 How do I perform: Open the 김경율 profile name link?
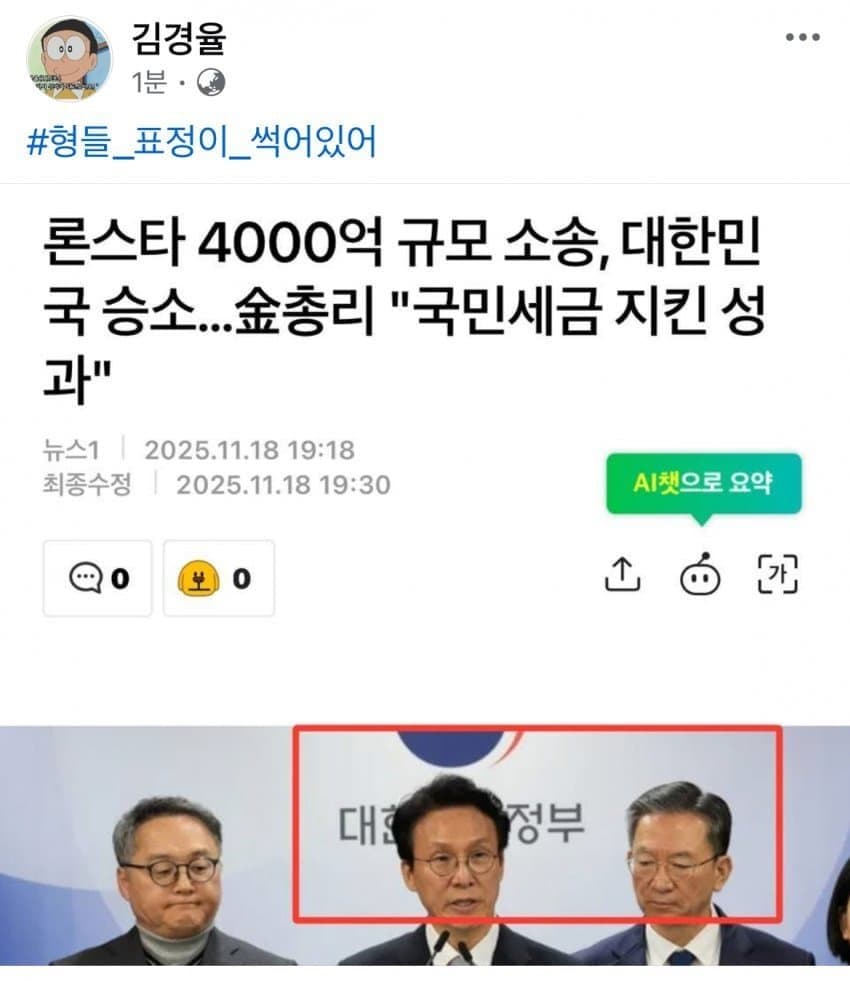coord(178,38)
